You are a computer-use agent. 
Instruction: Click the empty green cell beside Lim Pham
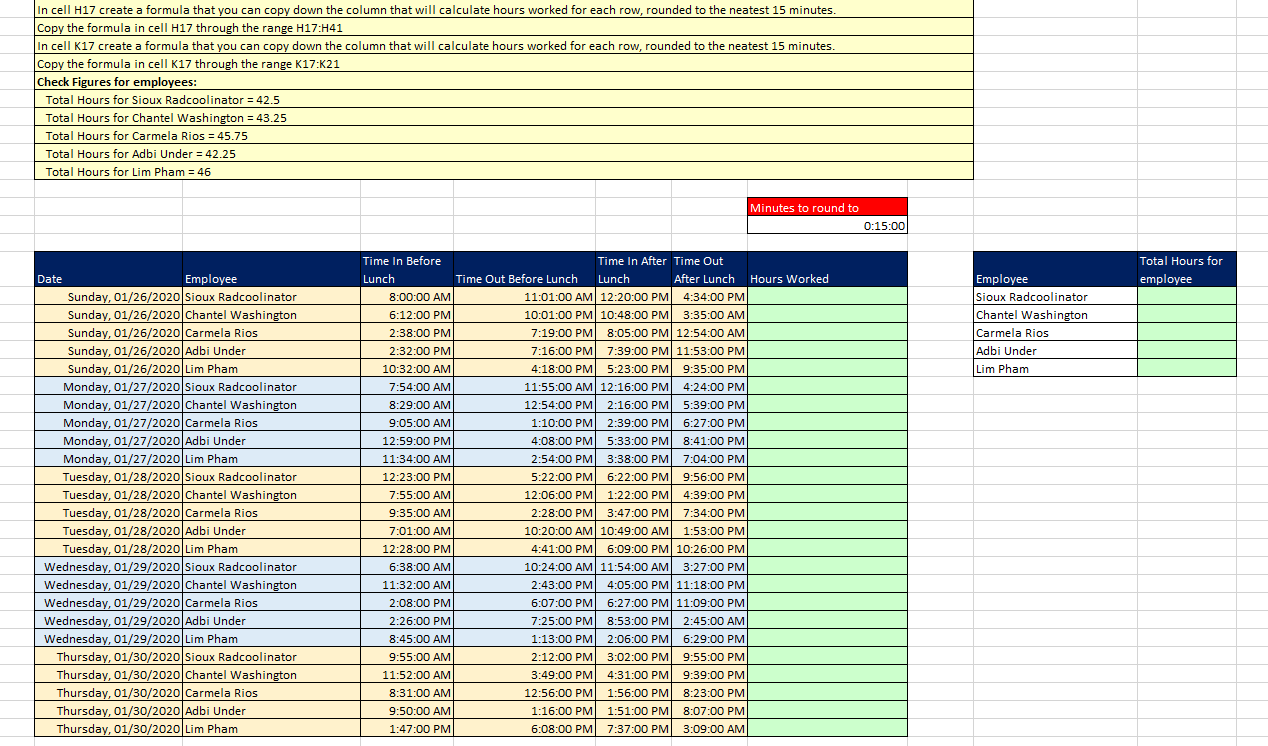(1186, 368)
